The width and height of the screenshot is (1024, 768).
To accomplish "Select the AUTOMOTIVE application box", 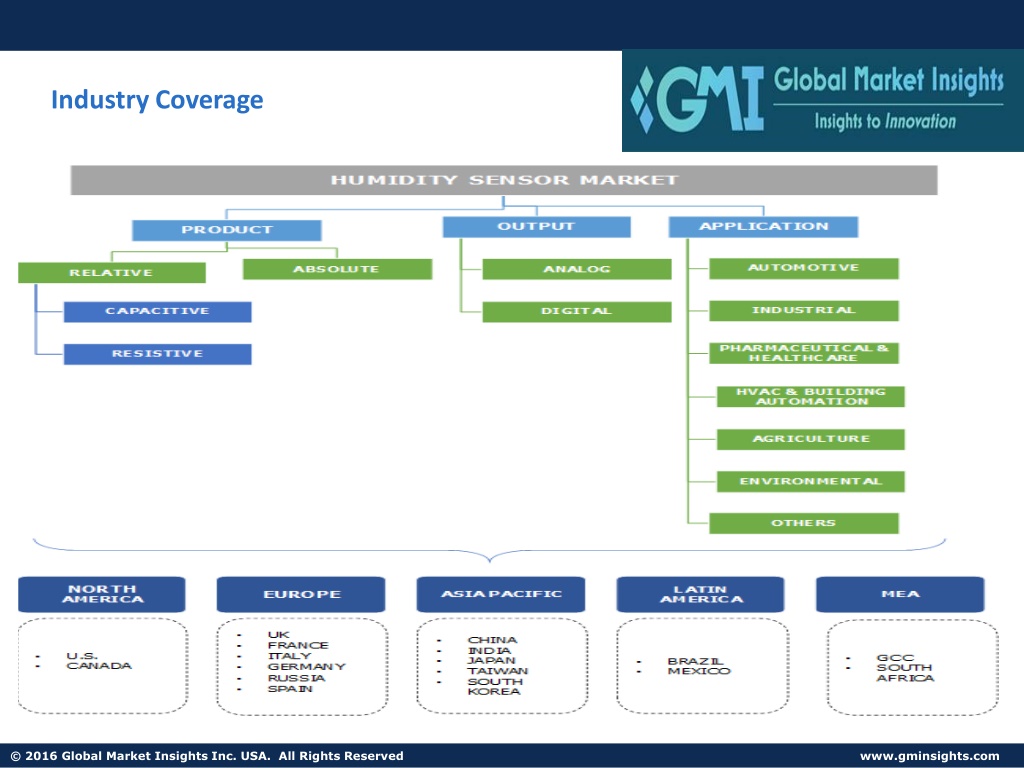I will (804, 268).
